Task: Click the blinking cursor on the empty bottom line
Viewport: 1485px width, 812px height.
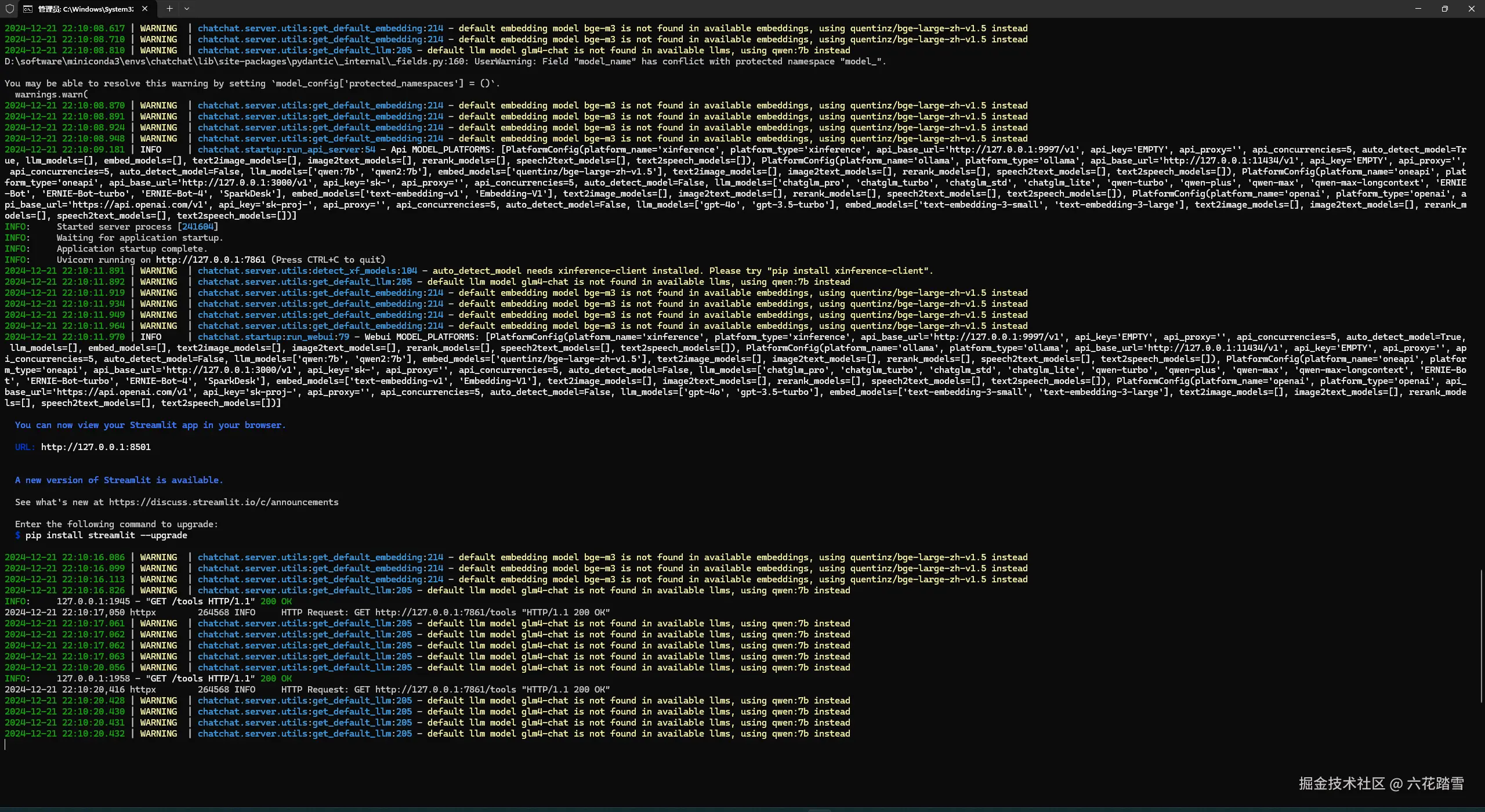Action: pyautogui.click(x=6, y=745)
